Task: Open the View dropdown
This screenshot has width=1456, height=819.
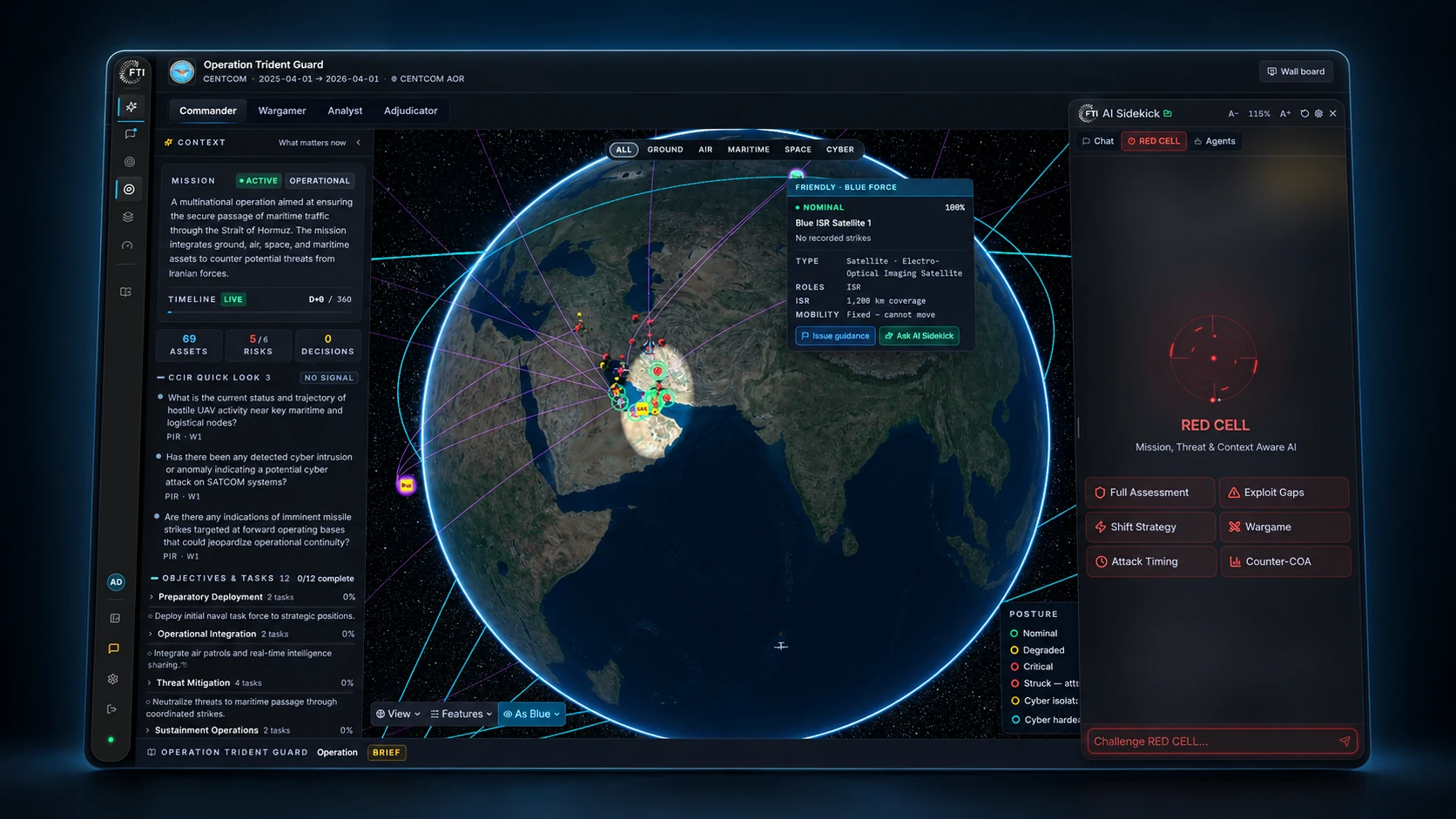Action: point(398,714)
